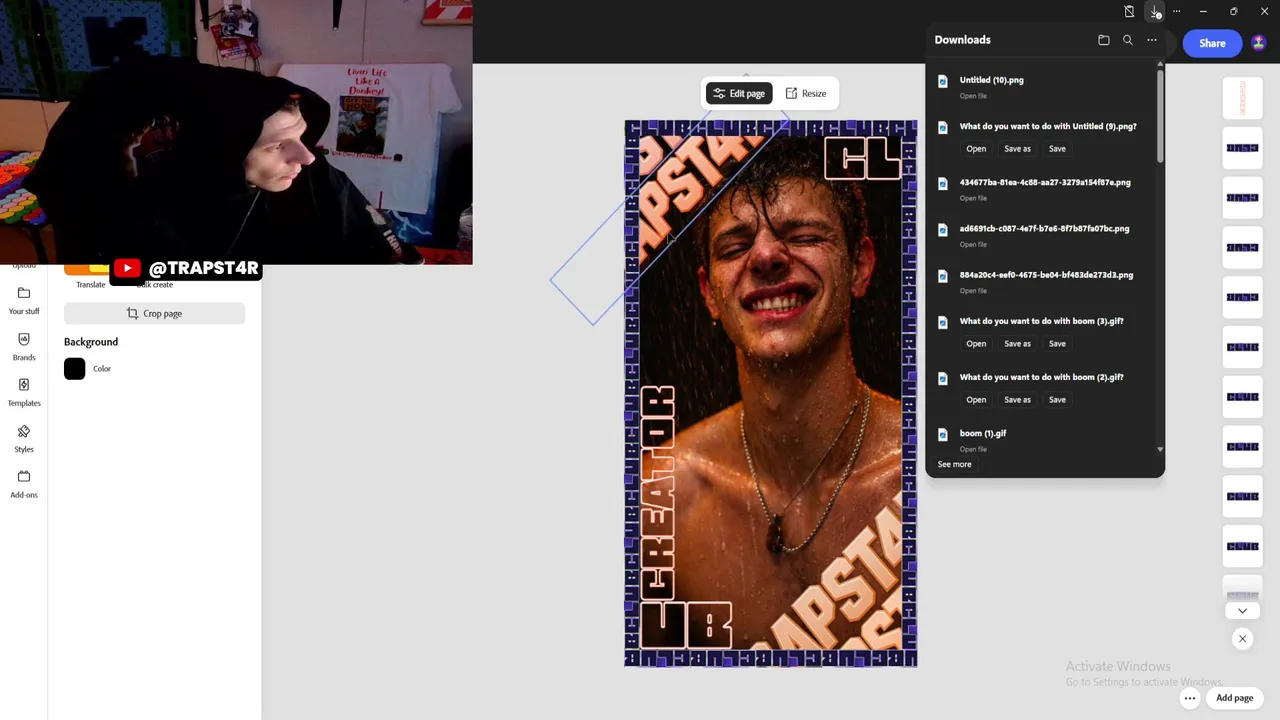Open page options ellipsis next to Add page
The width and height of the screenshot is (1280, 720).
coord(1189,698)
